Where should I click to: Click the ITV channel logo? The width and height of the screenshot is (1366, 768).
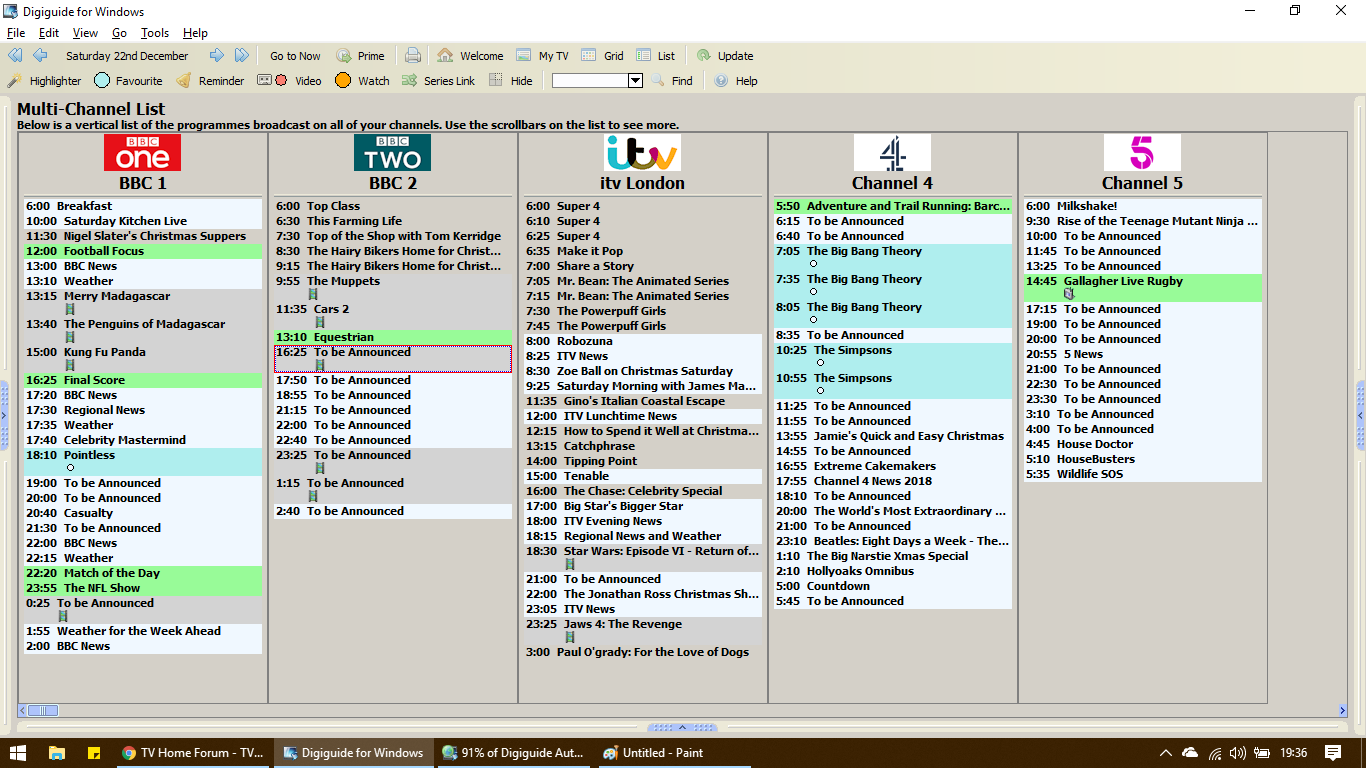pyautogui.click(x=643, y=153)
